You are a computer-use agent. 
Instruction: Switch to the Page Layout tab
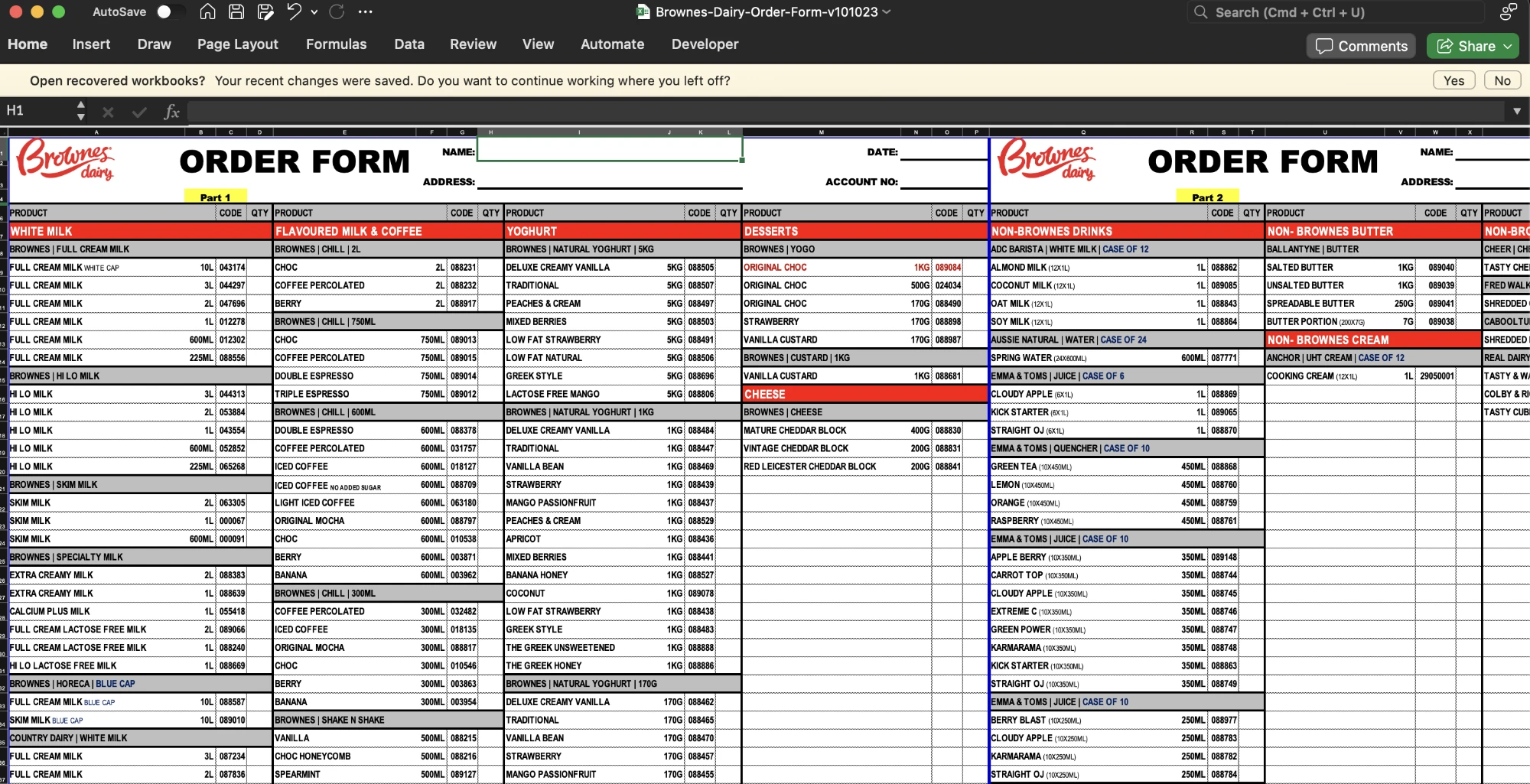pos(237,44)
